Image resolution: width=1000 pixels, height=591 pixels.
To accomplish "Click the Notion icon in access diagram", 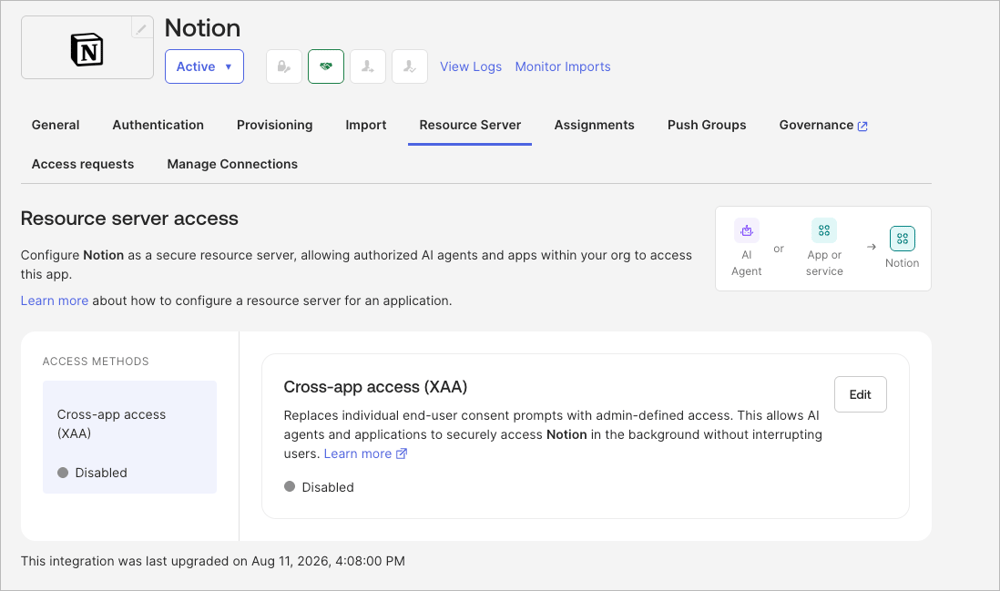I will coord(902,238).
